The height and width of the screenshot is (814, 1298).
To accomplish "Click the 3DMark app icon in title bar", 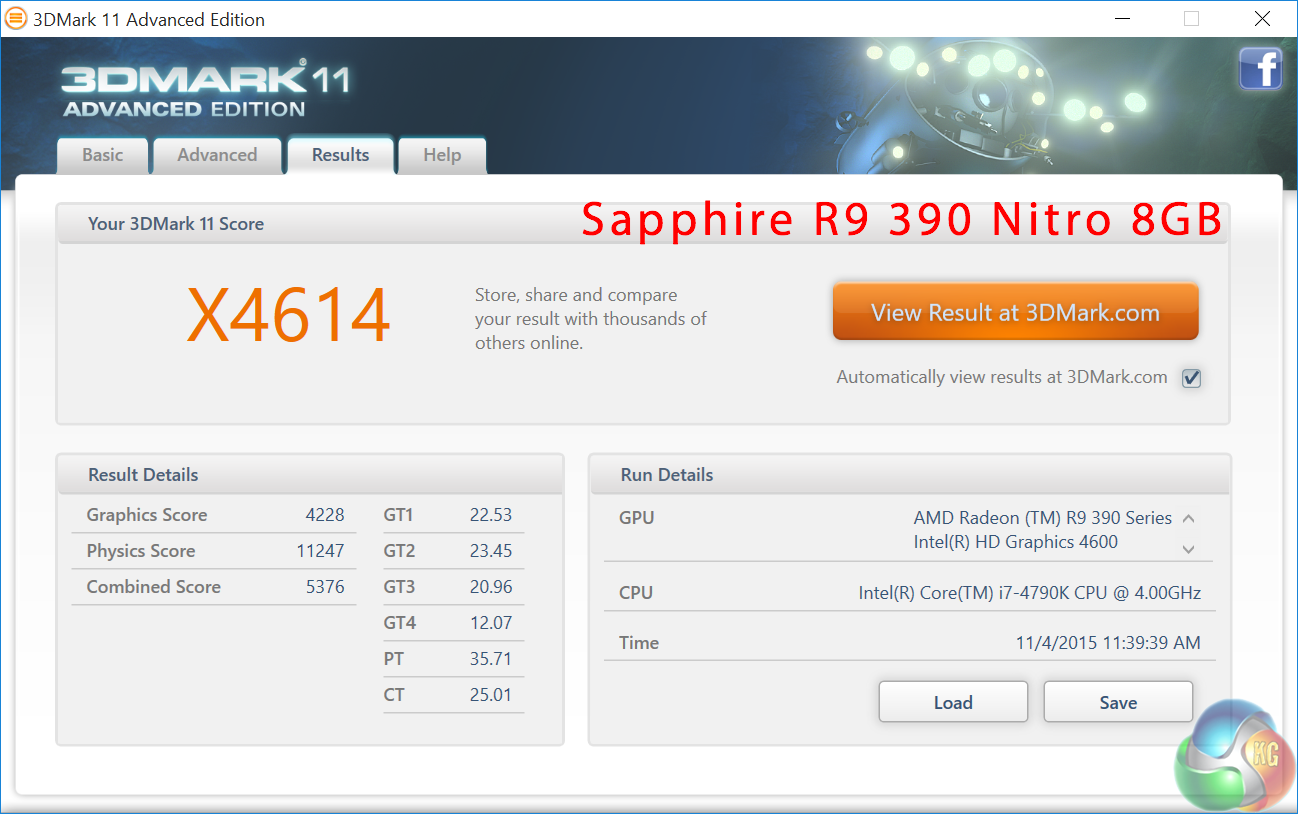I will (x=16, y=19).
